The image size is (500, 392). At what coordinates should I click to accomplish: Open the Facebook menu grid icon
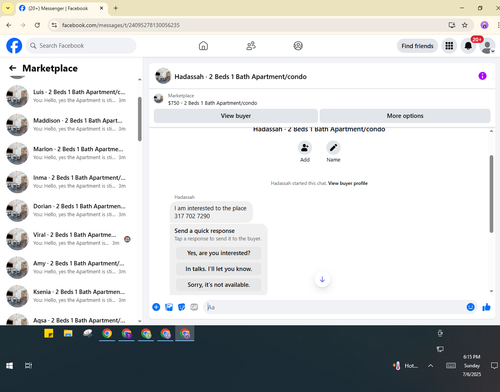(449, 46)
